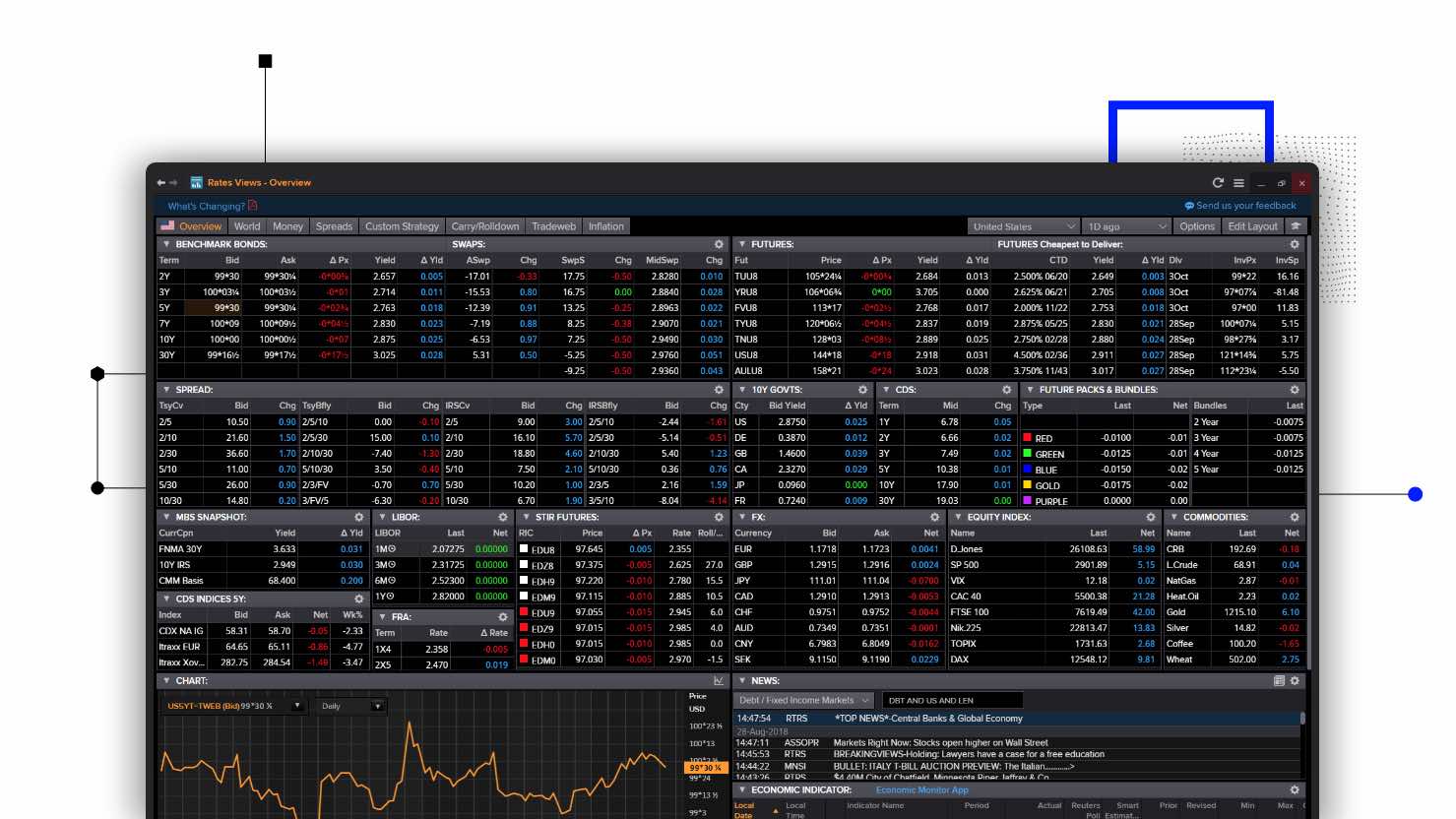Click the back navigation arrow
Viewport: 1456px width, 819px height.
coord(161,183)
